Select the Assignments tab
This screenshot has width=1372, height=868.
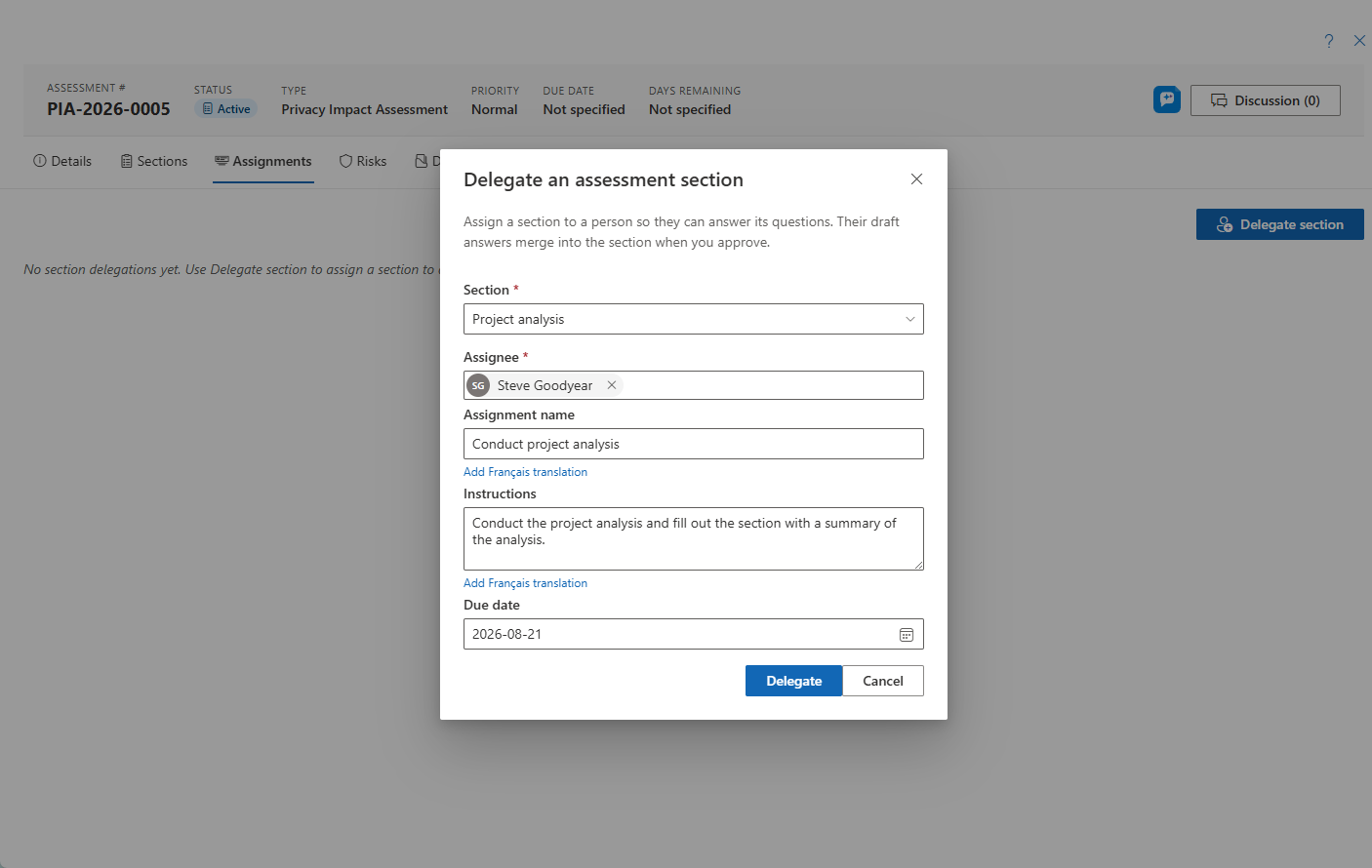[x=263, y=161]
